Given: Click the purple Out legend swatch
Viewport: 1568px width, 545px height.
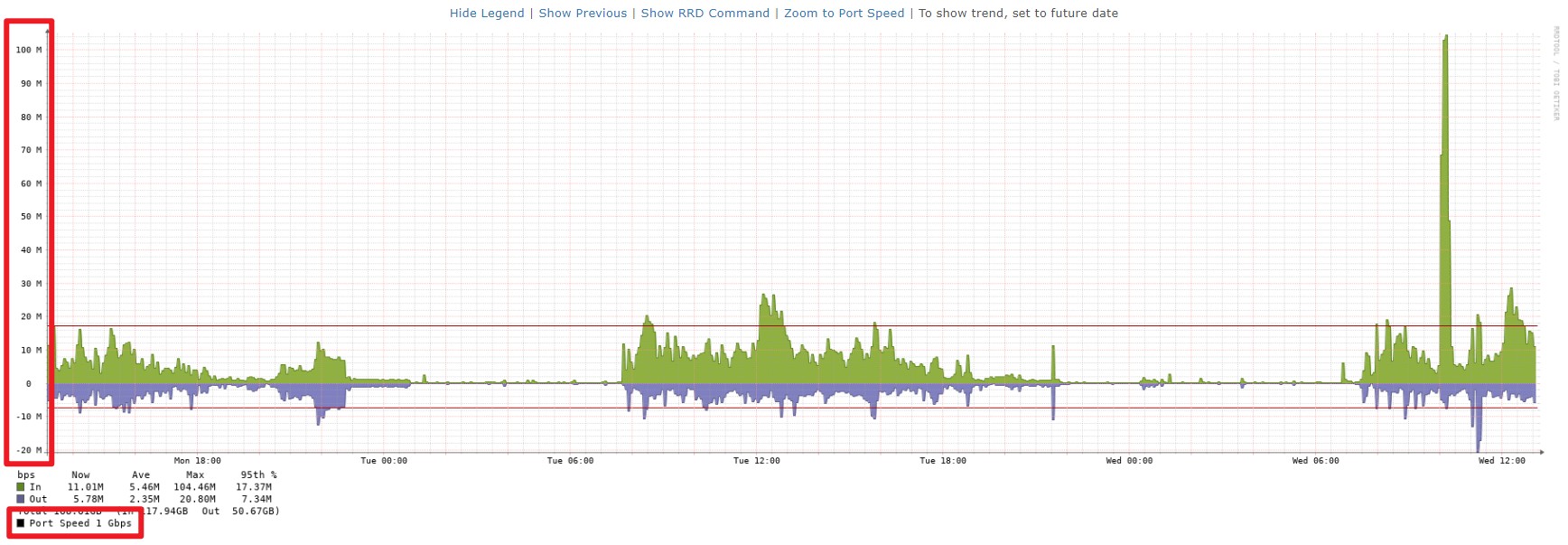Looking at the screenshot, I should [21, 499].
